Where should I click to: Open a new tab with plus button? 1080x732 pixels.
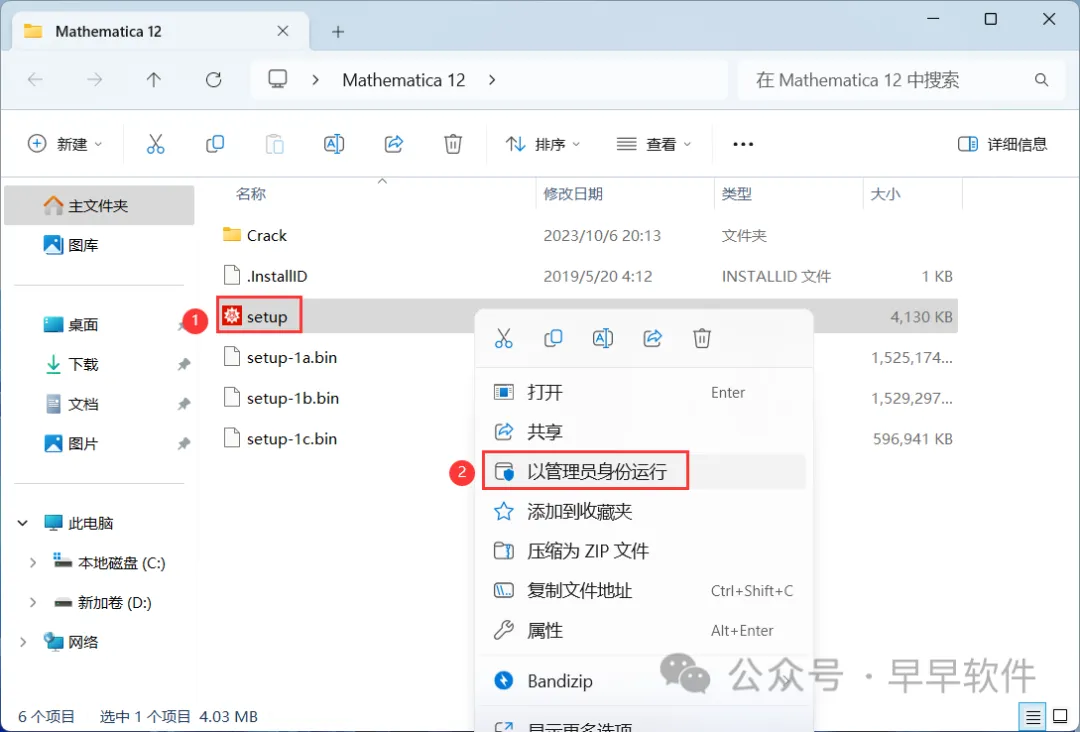click(x=338, y=32)
